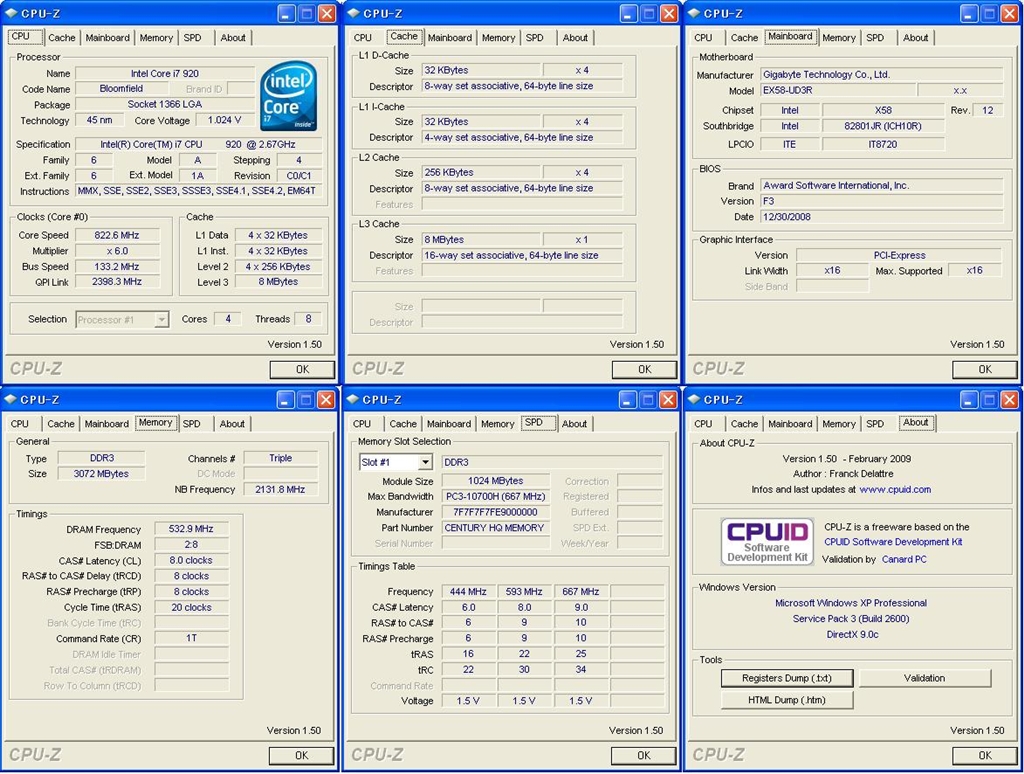Open About tab in the Intel Core i7 920 window
The width and height of the screenshot is (1024, 774).
tap(232, 38)
